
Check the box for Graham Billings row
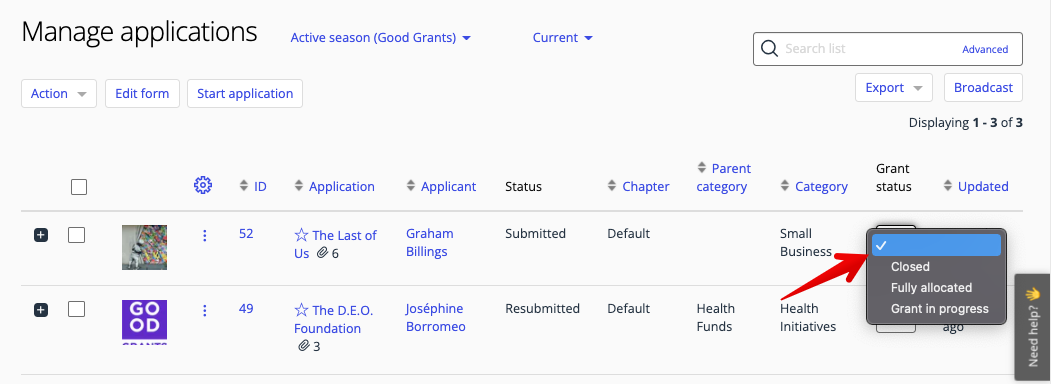click(x=76, y=235)
